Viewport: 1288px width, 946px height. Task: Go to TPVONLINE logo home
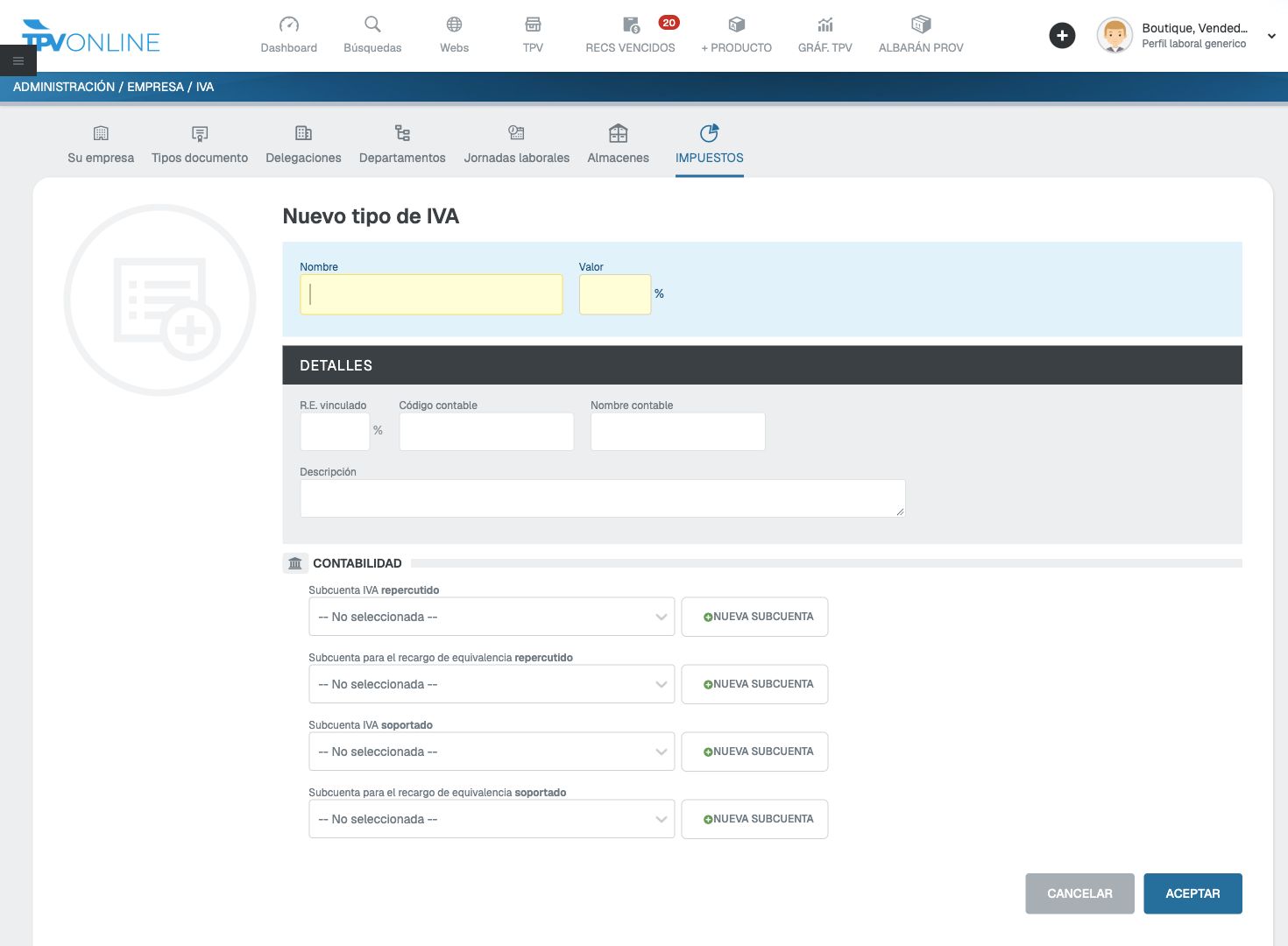coord(90,36)
